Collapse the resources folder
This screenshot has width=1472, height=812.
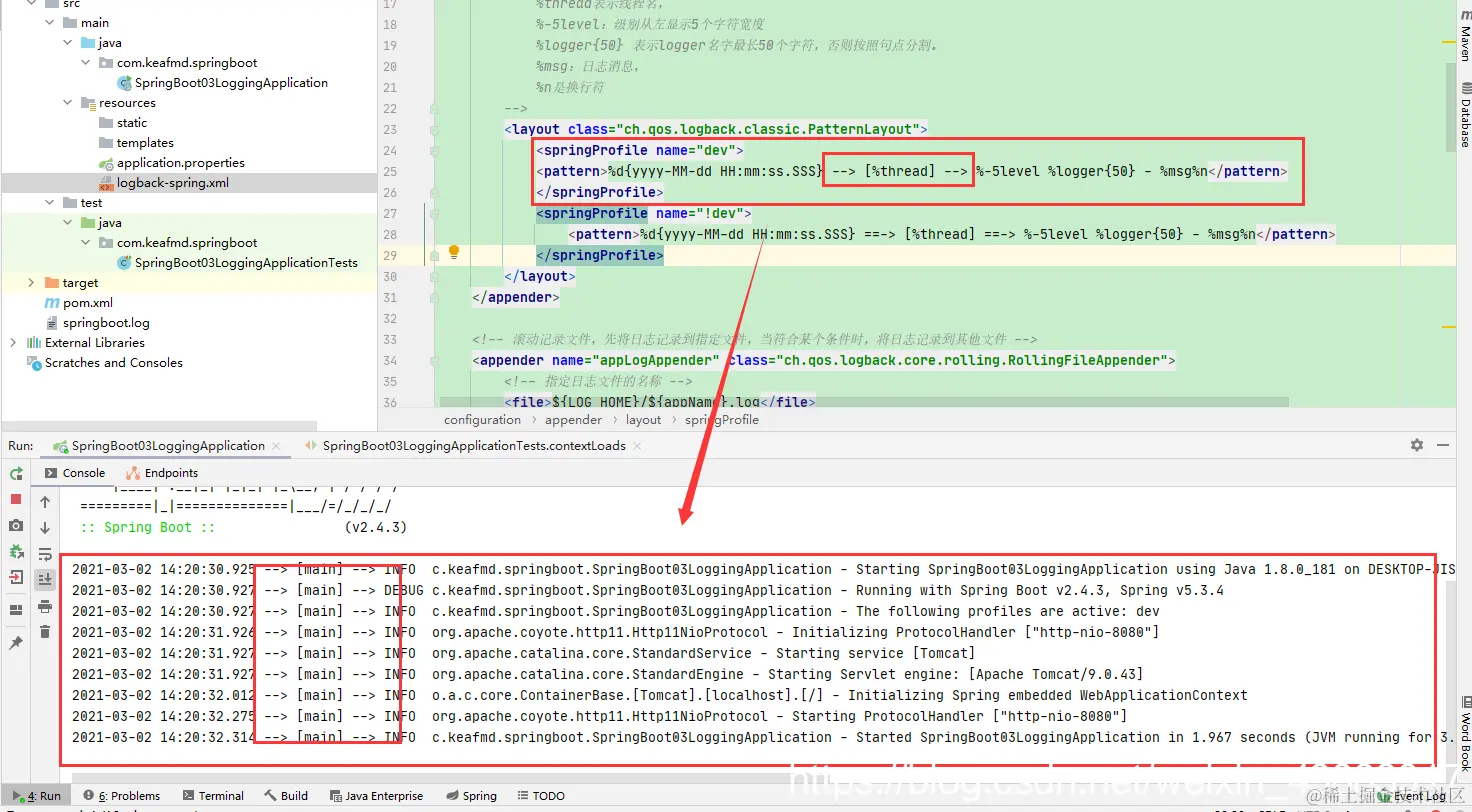[x=68, y=103]
